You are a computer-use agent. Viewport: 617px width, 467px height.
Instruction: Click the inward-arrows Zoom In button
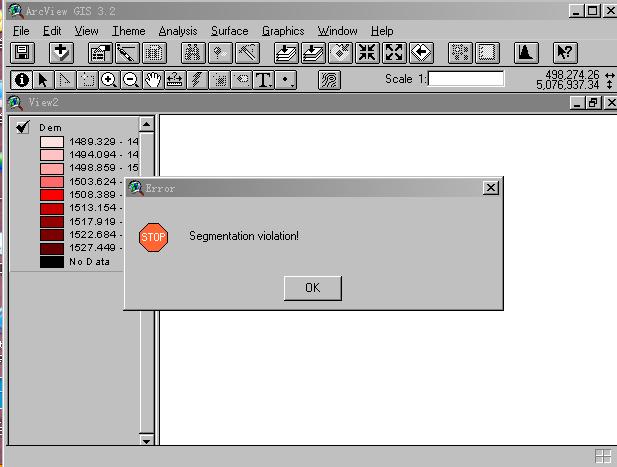[x=367, y=53]
